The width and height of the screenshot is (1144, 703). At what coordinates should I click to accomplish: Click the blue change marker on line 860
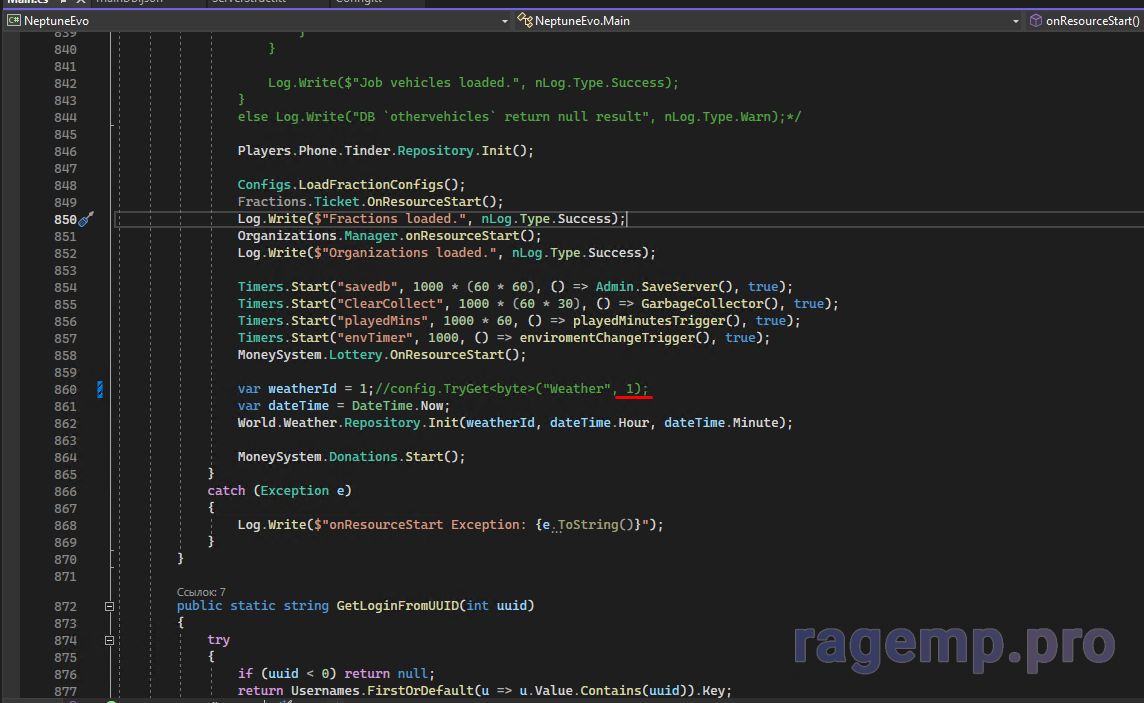tap(100, 389)
